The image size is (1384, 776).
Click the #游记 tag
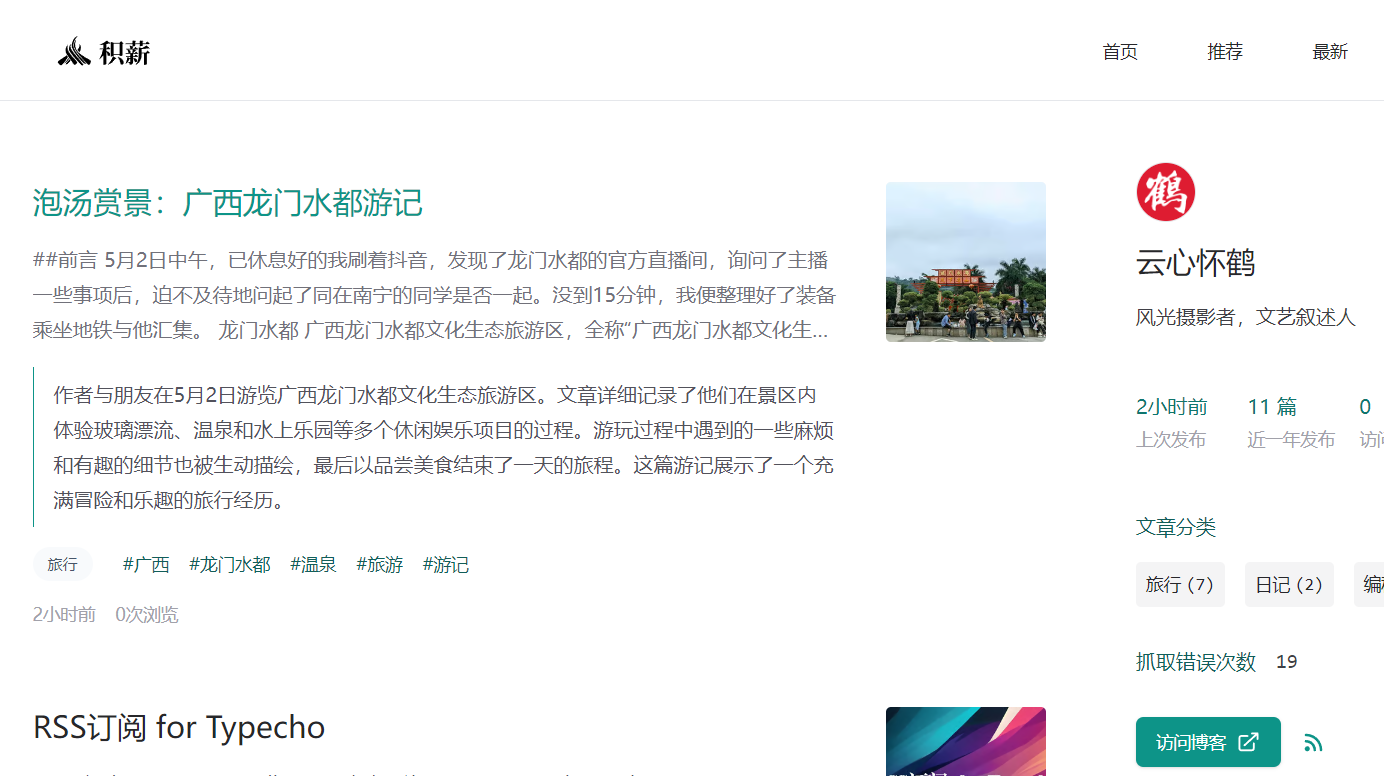pos(446,564)
